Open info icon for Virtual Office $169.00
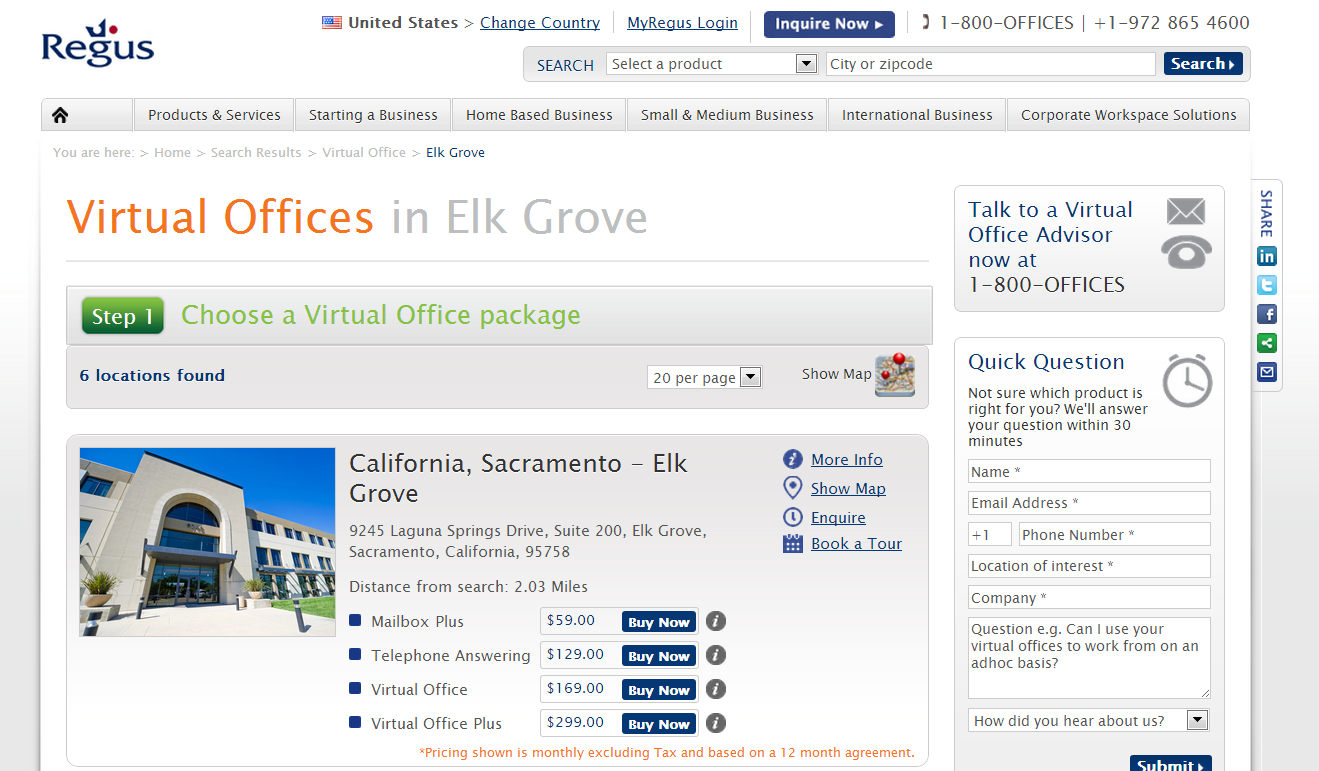The height and width of the screenshot is (771, 1319). tap(716, 689)
